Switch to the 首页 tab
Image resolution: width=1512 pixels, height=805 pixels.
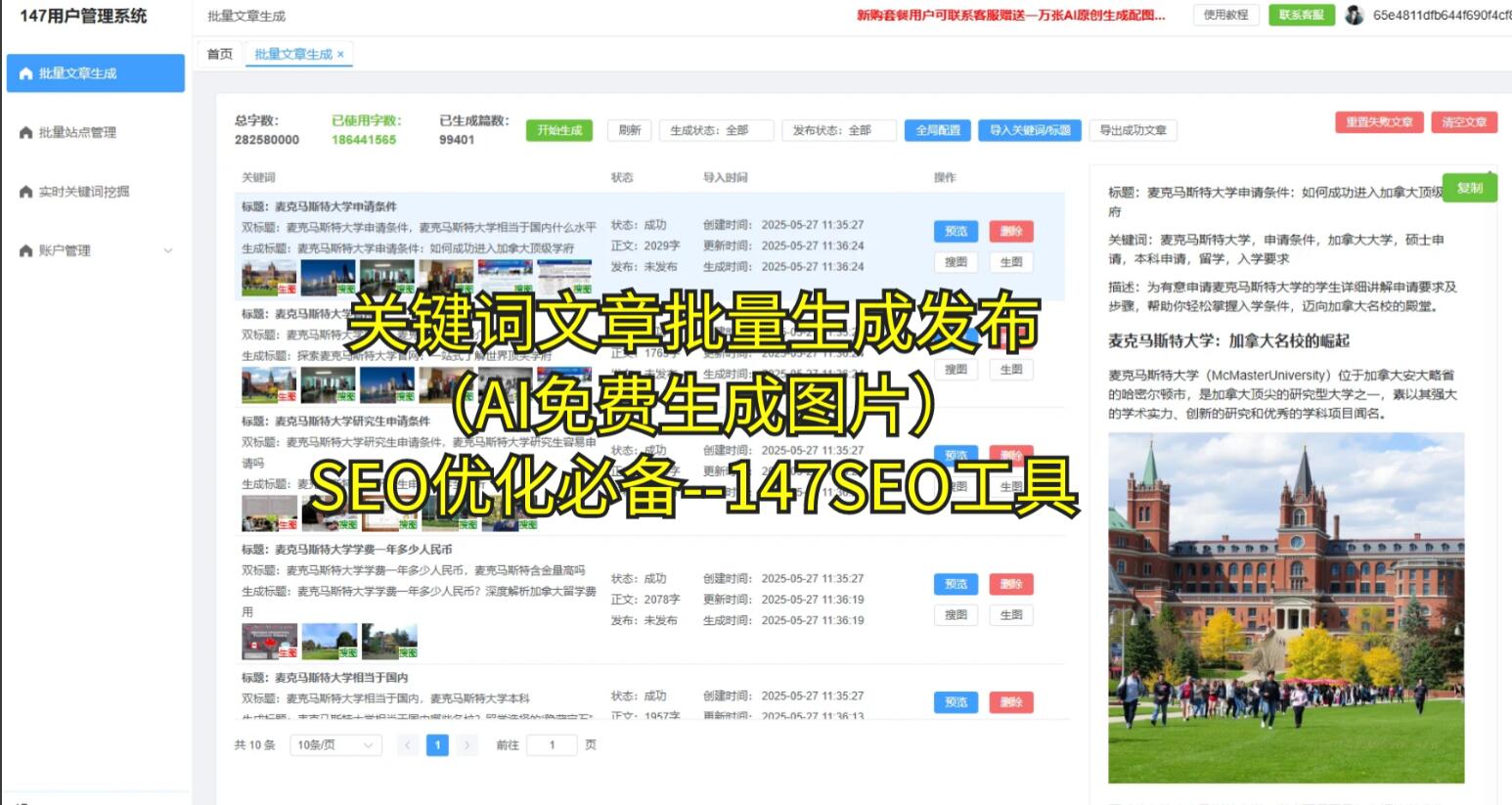pyautogui.click(x=218, y=54)
